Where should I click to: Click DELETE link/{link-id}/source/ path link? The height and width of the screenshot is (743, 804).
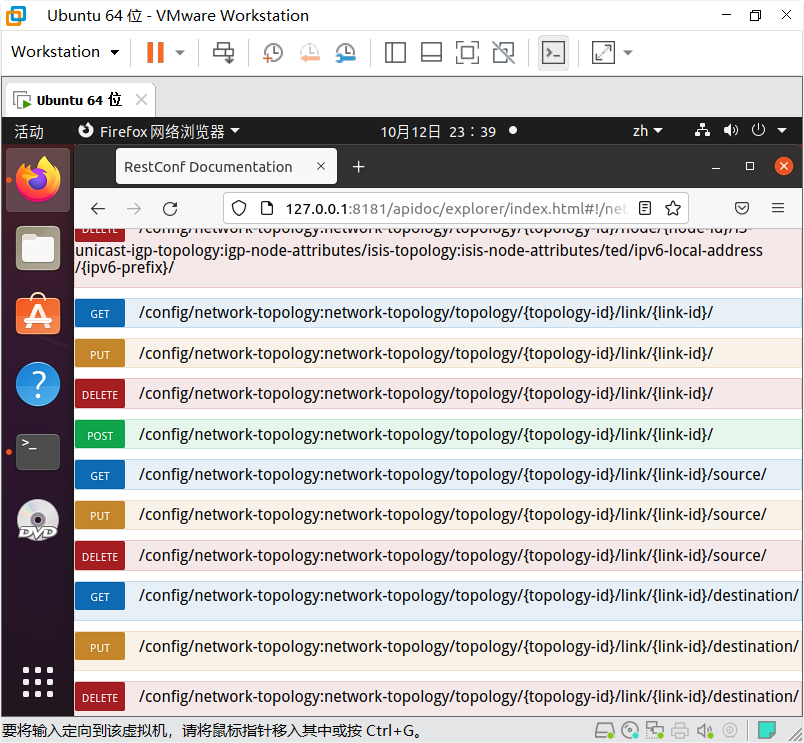(452, 555)
